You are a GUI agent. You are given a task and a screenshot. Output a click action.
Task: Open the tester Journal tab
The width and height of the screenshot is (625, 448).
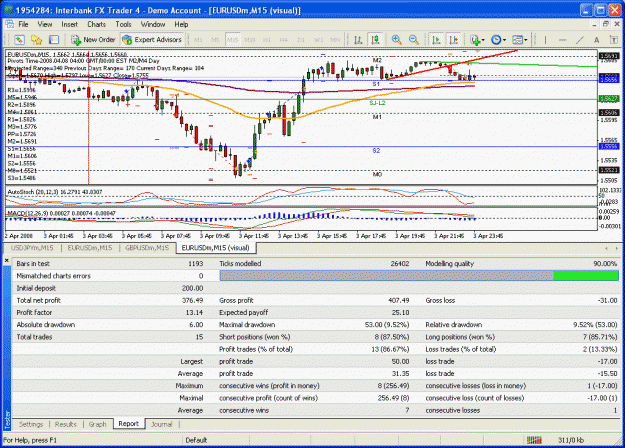coord(161,424)
